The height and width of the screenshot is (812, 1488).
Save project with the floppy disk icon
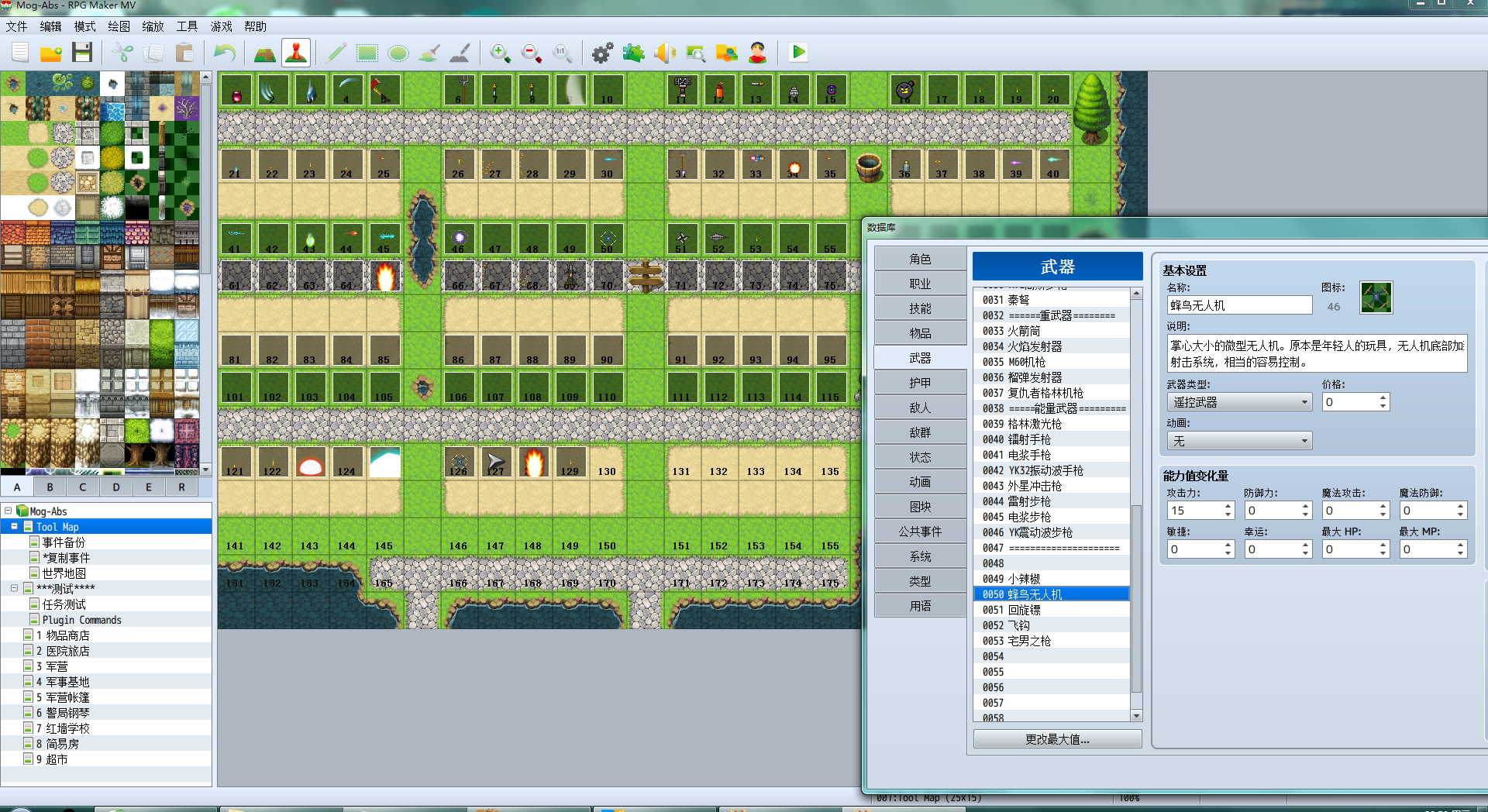[82, 53]
